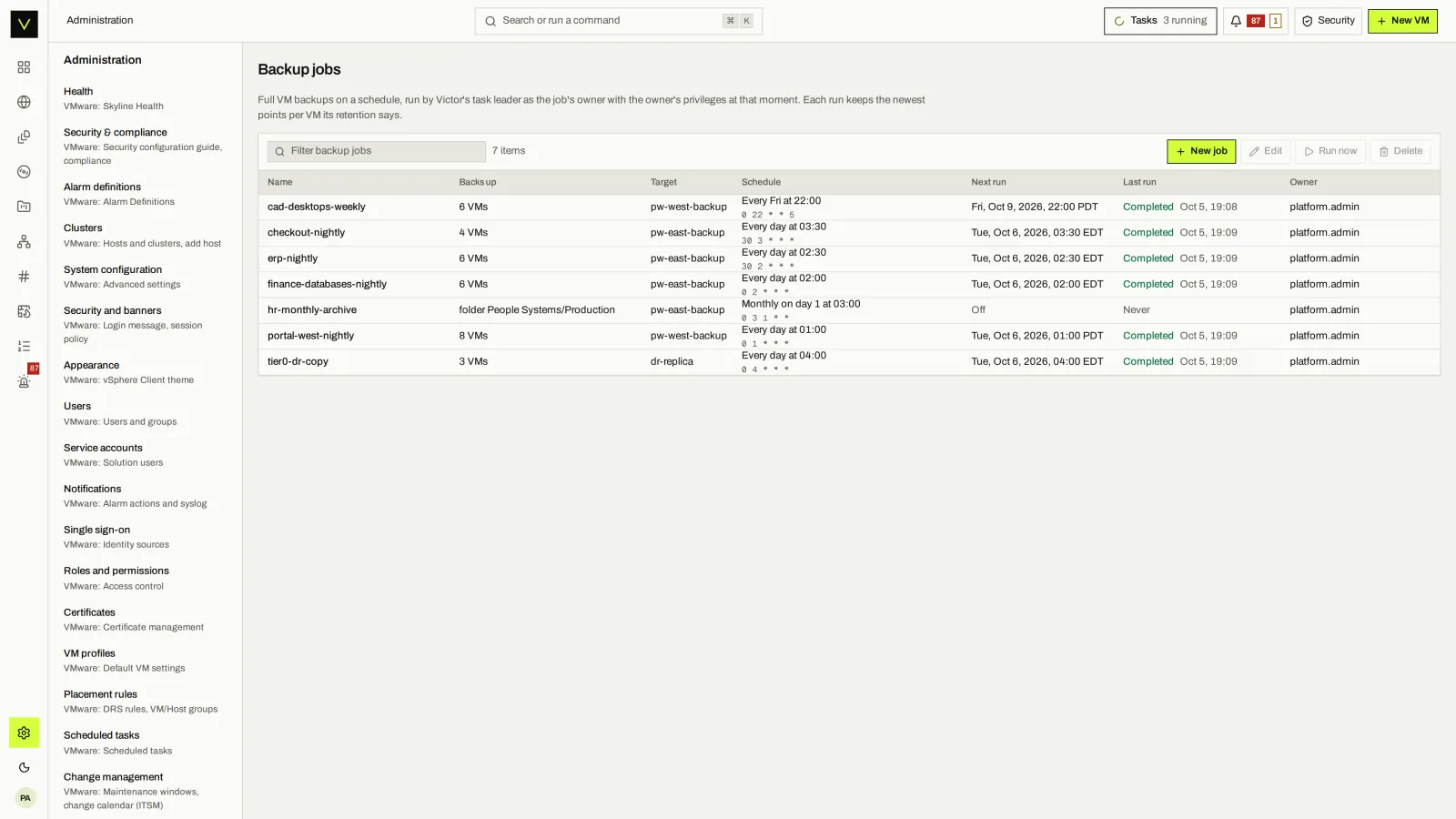Click the Edit button with pencil icon

pos(1266,151)
